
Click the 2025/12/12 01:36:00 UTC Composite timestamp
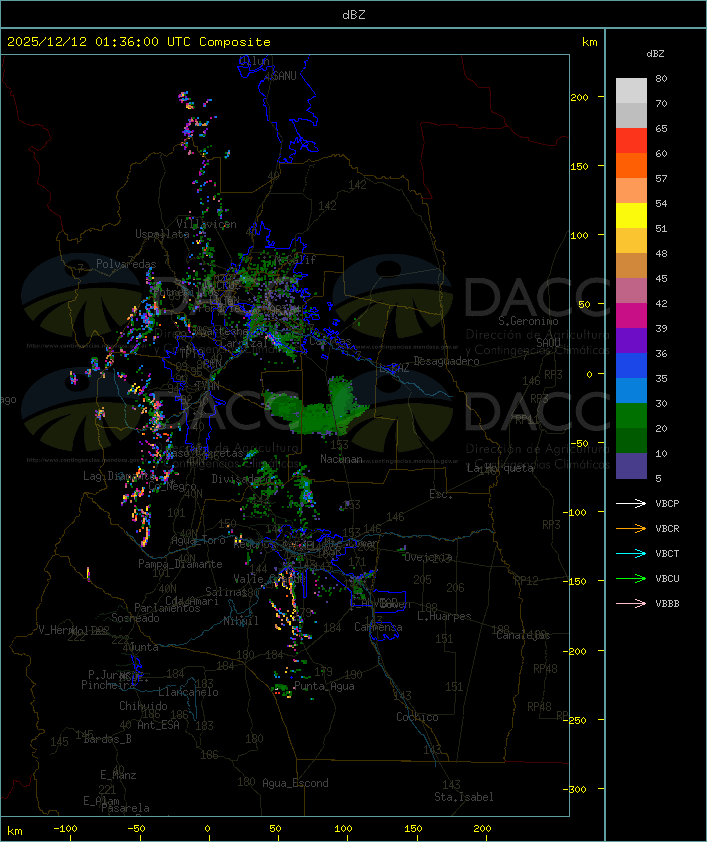pyautogui.click(x=139, y=41)
